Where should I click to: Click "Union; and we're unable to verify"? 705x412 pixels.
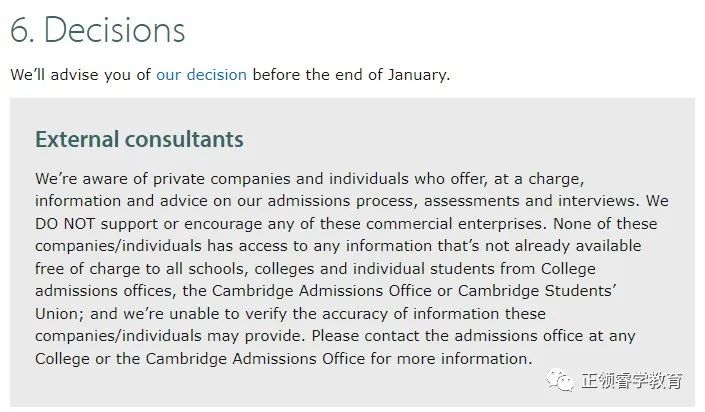click(x=161, y=313)
